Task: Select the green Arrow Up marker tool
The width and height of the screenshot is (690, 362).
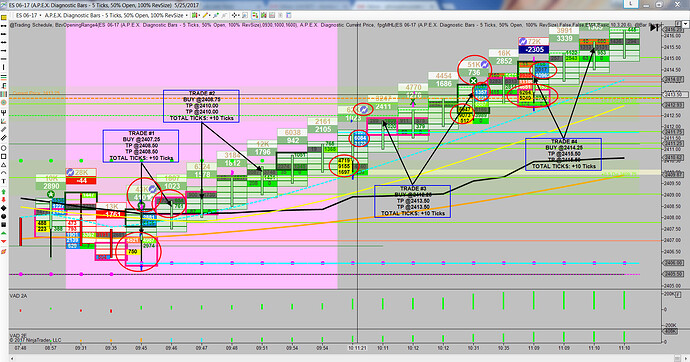Action: click(x=4, y=192)
